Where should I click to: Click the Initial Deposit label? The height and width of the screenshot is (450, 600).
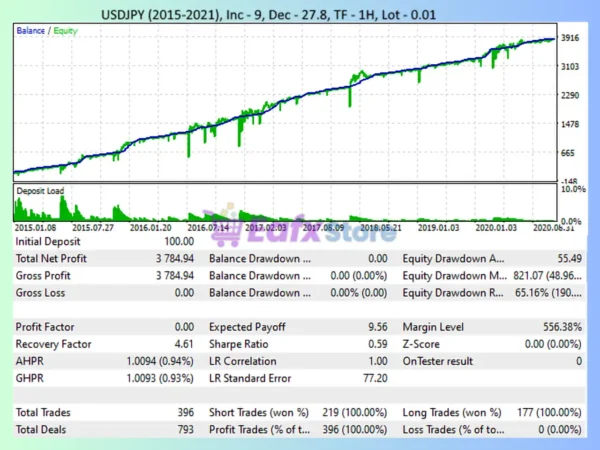click(48, 242)
